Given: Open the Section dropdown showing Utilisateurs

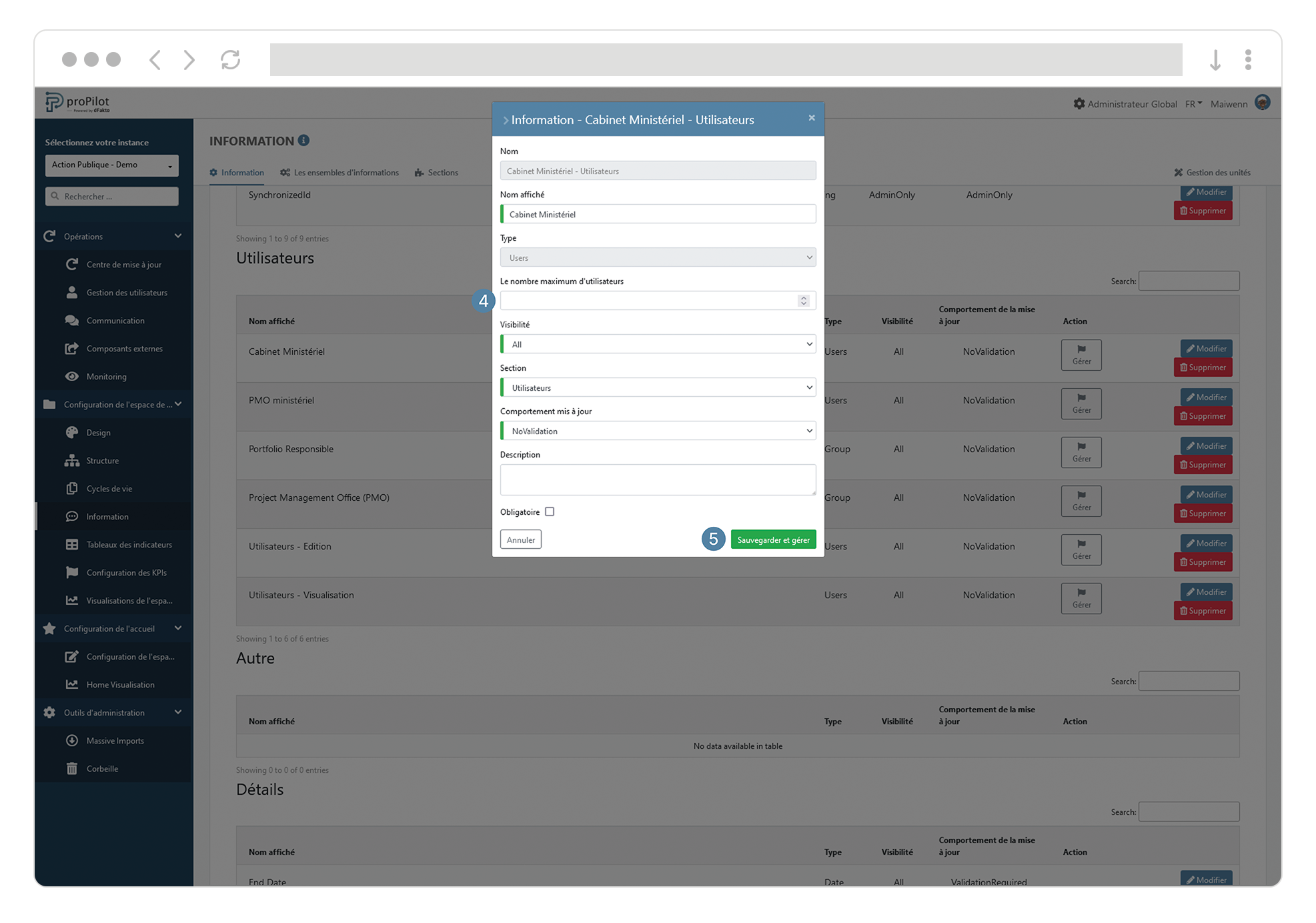Looking at the screenshot, I should click(658, 387).
